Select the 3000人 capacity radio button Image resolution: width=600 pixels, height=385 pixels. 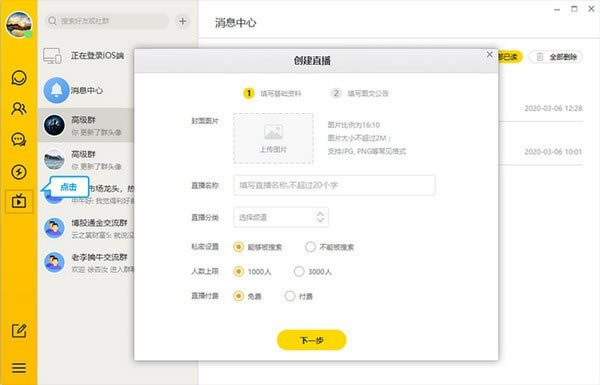(x=299, y=271)
